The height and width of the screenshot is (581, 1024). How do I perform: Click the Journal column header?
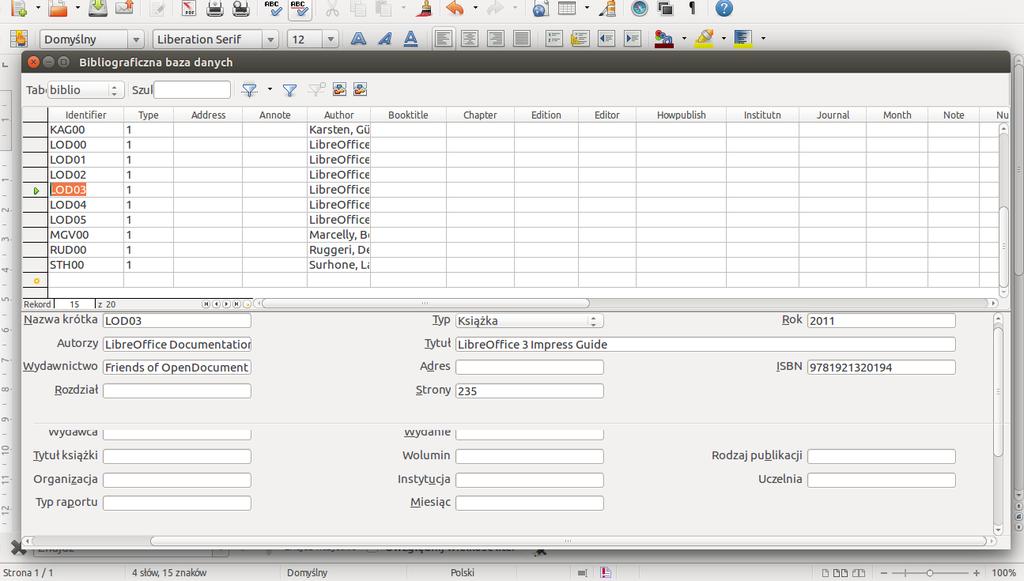833,115
